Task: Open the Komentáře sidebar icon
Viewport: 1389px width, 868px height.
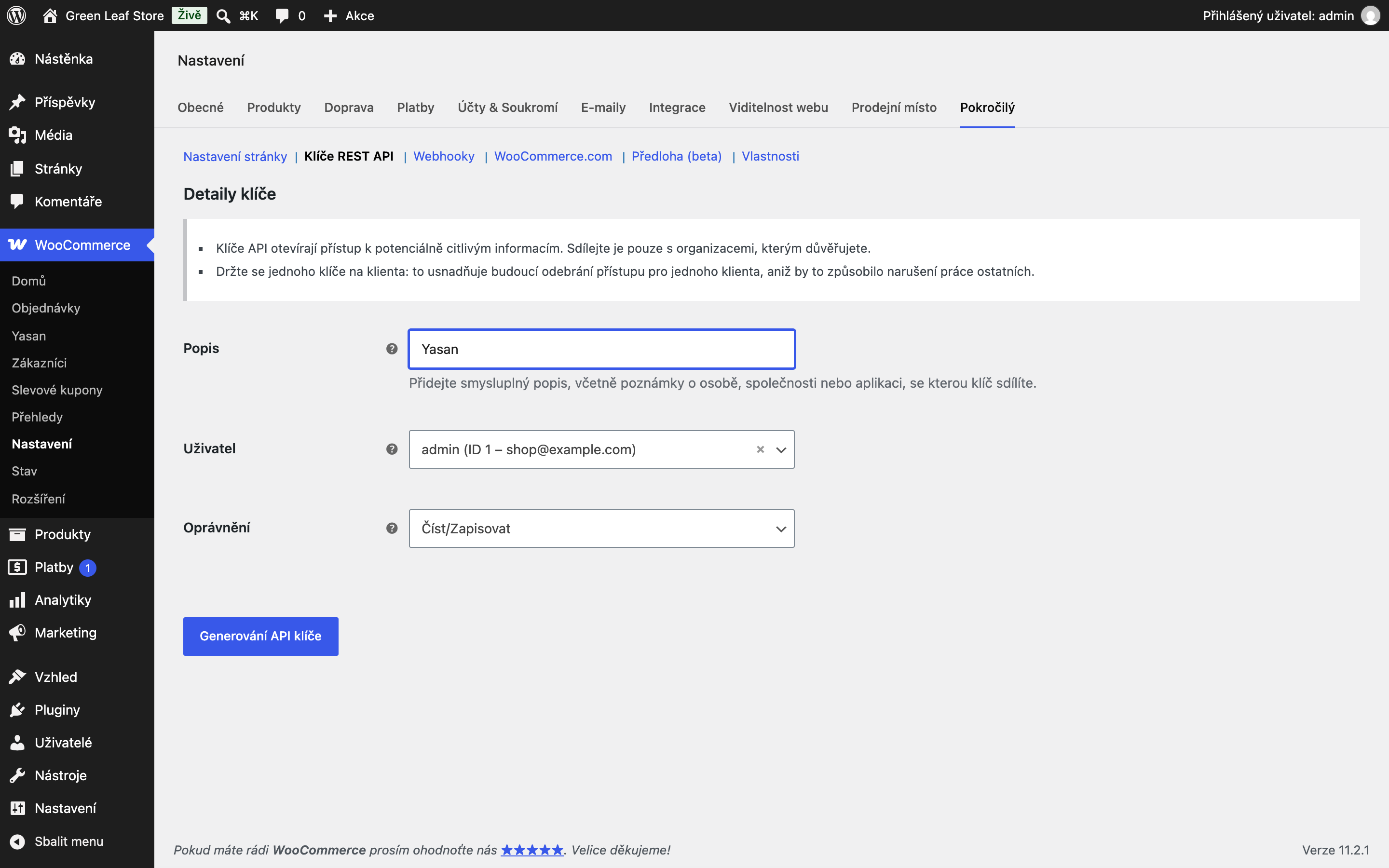Action: click(x=18, y=201)
